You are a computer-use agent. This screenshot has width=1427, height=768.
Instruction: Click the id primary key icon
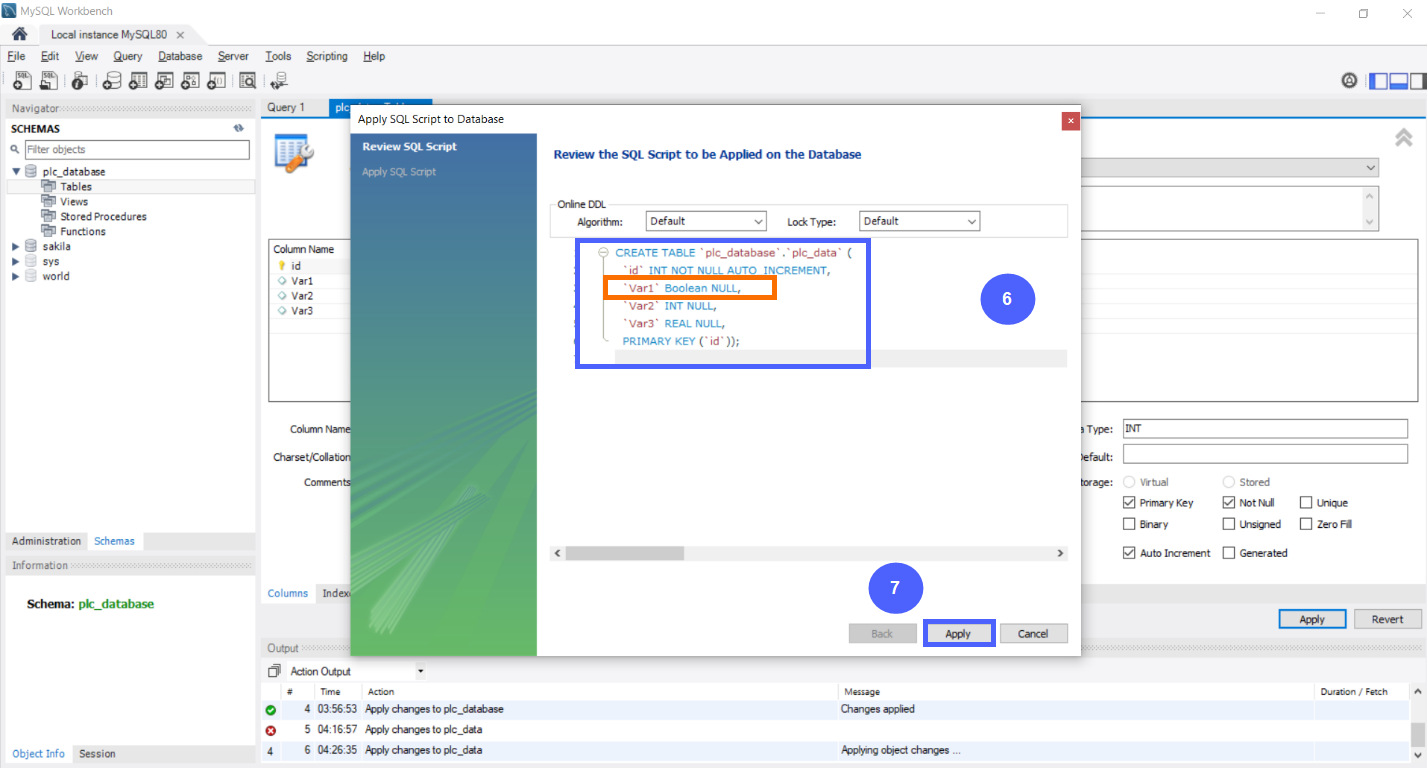point(282,266)
